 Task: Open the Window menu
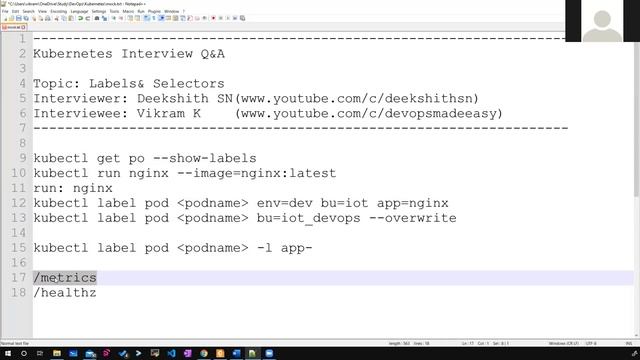tap(171, 11)
